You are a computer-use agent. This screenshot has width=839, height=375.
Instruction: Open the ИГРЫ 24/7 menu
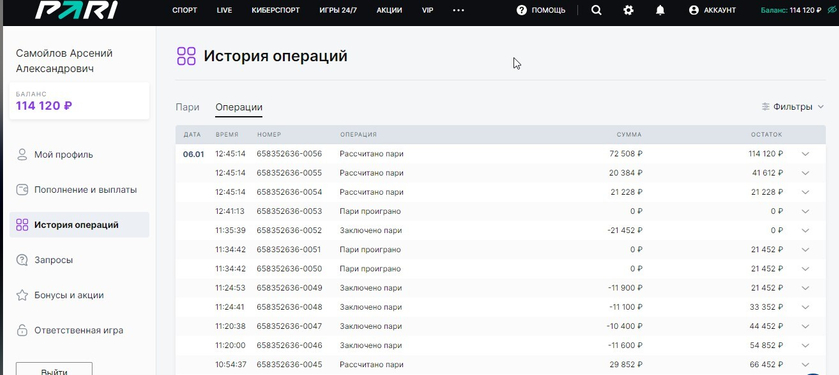tap(338, 10)
